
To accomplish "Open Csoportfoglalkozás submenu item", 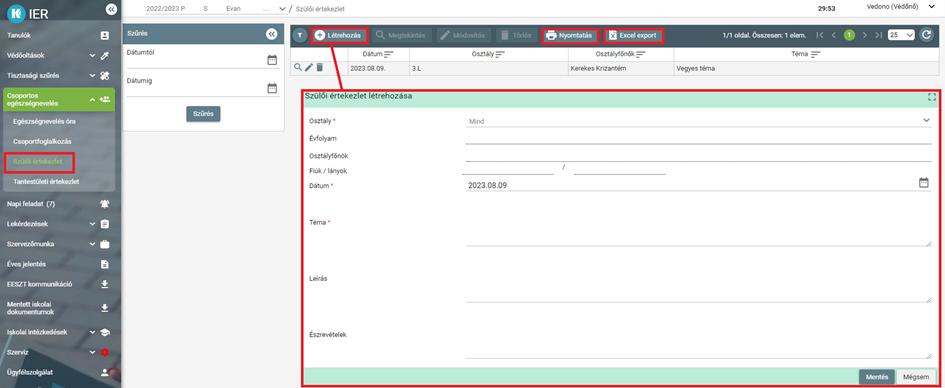I will coord(42,141).
